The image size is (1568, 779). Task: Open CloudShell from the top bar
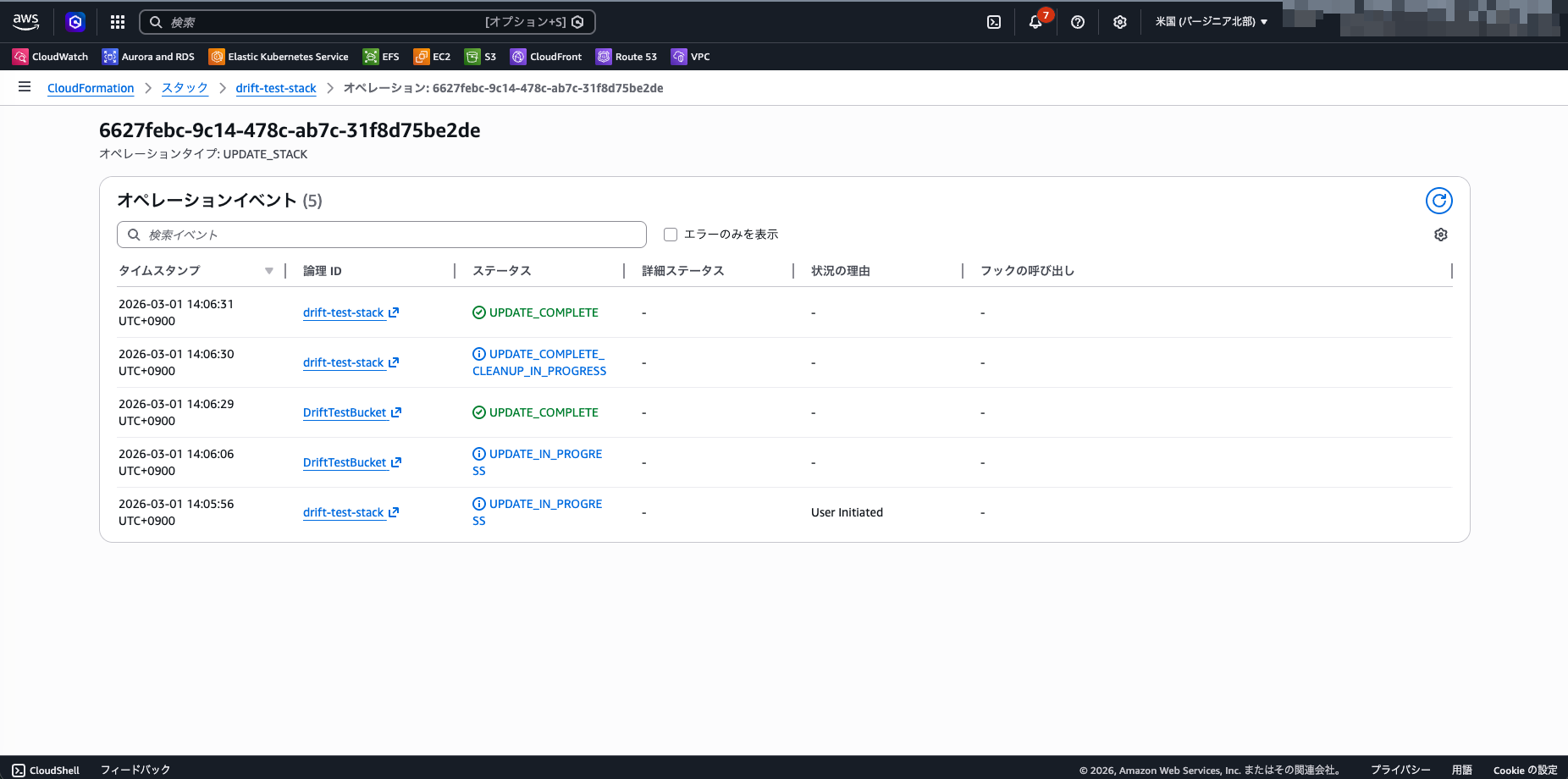(994, 22)
